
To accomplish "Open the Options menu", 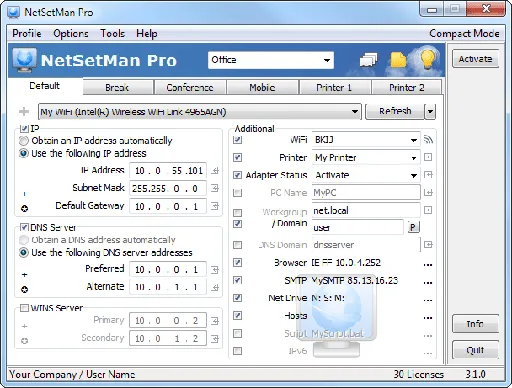I will coord(71,33).
